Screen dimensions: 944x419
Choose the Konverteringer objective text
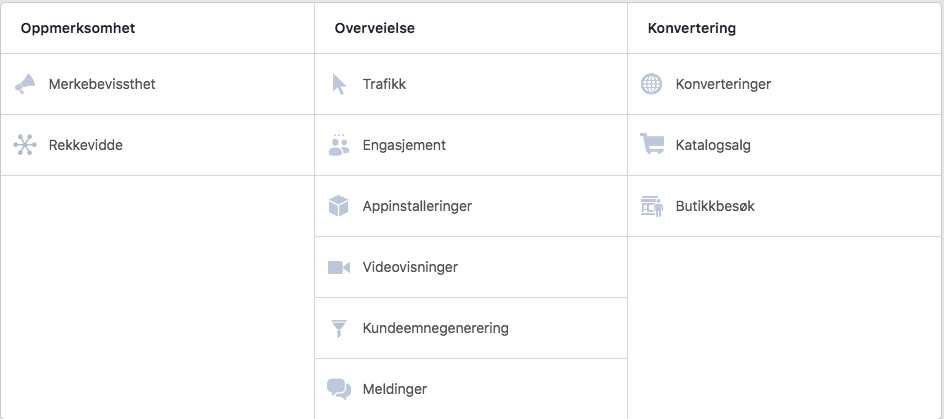pos(723,84)
